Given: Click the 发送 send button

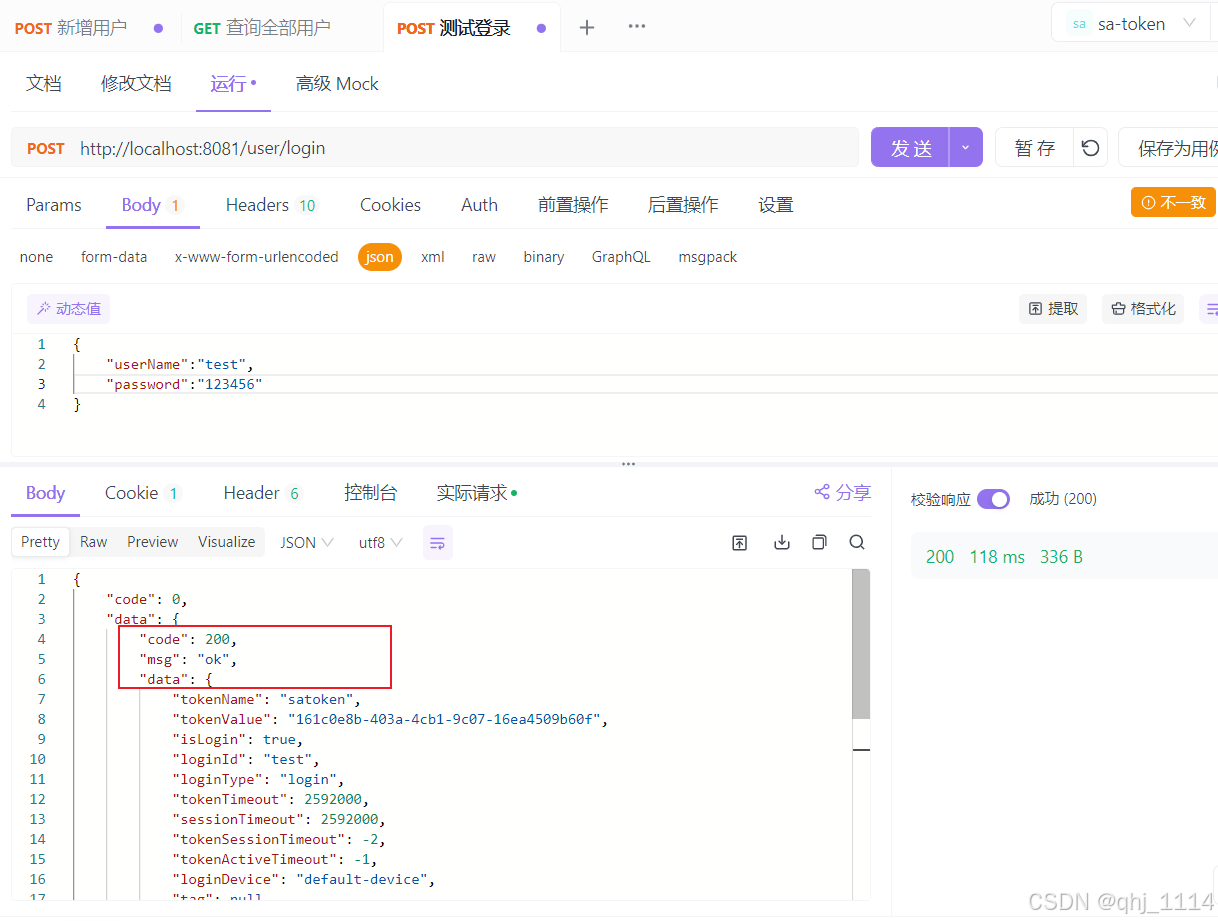Looking at the screenshot, I should [x=909, y=147].
